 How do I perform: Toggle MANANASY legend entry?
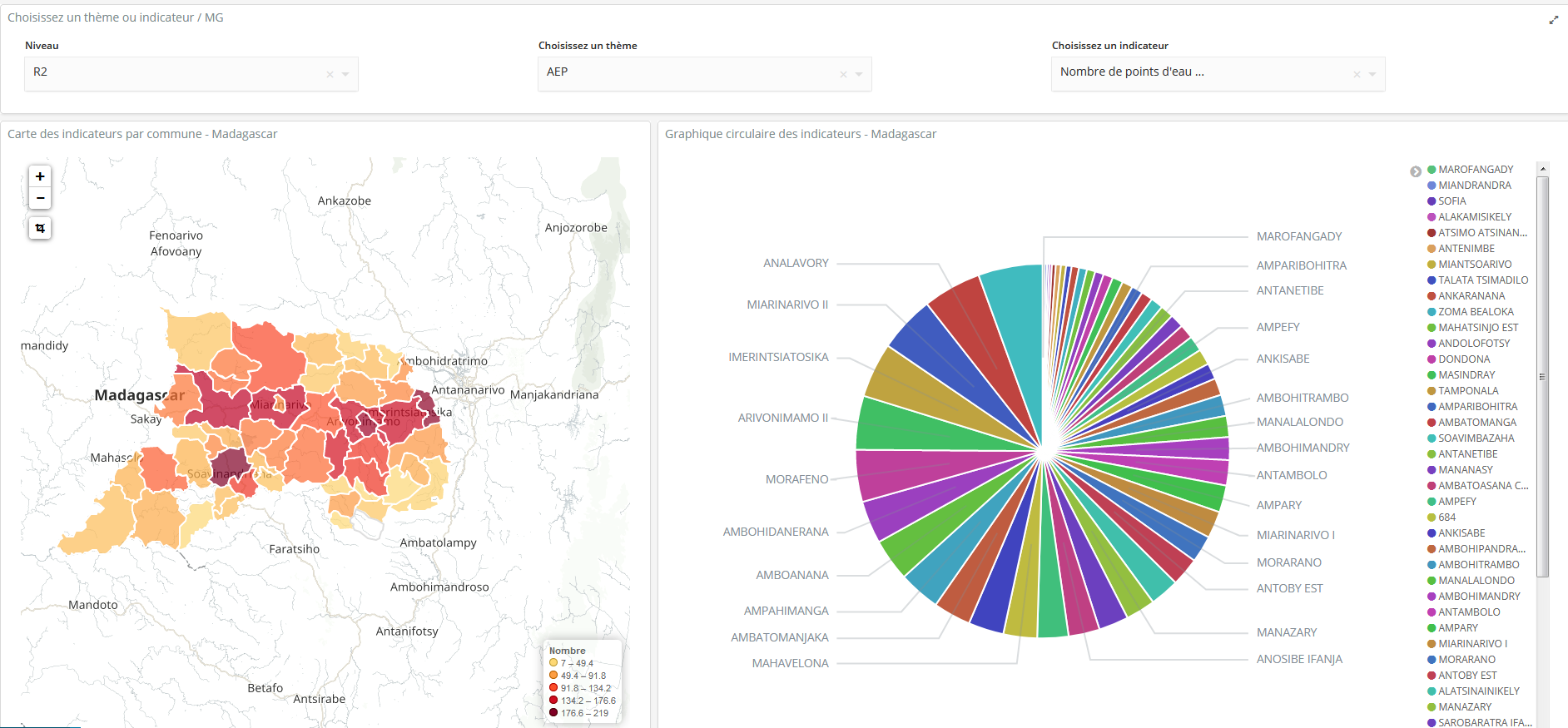pos(1460,470)
